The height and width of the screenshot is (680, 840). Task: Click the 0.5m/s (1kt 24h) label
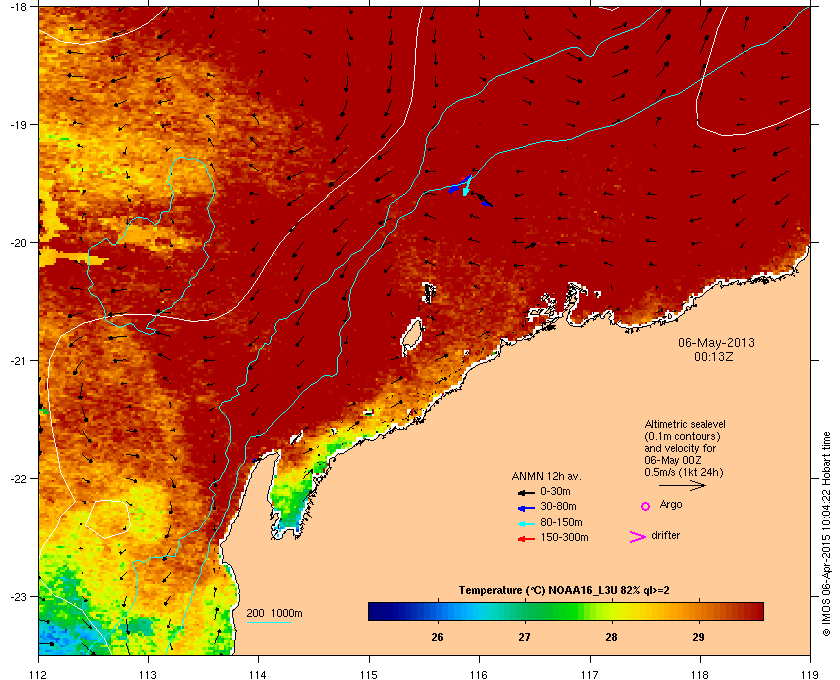click(684, 472)
